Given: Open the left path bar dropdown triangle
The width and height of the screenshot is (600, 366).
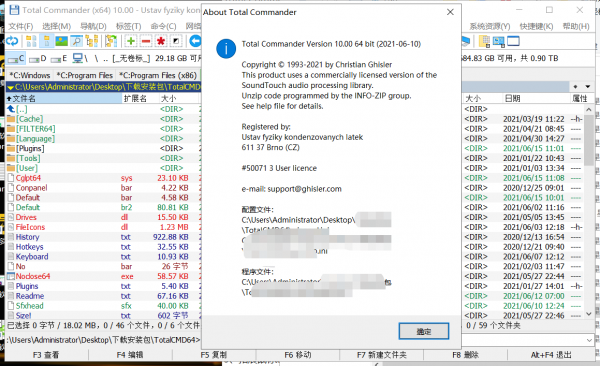Looking at the screenshot, I should [11, 87].
